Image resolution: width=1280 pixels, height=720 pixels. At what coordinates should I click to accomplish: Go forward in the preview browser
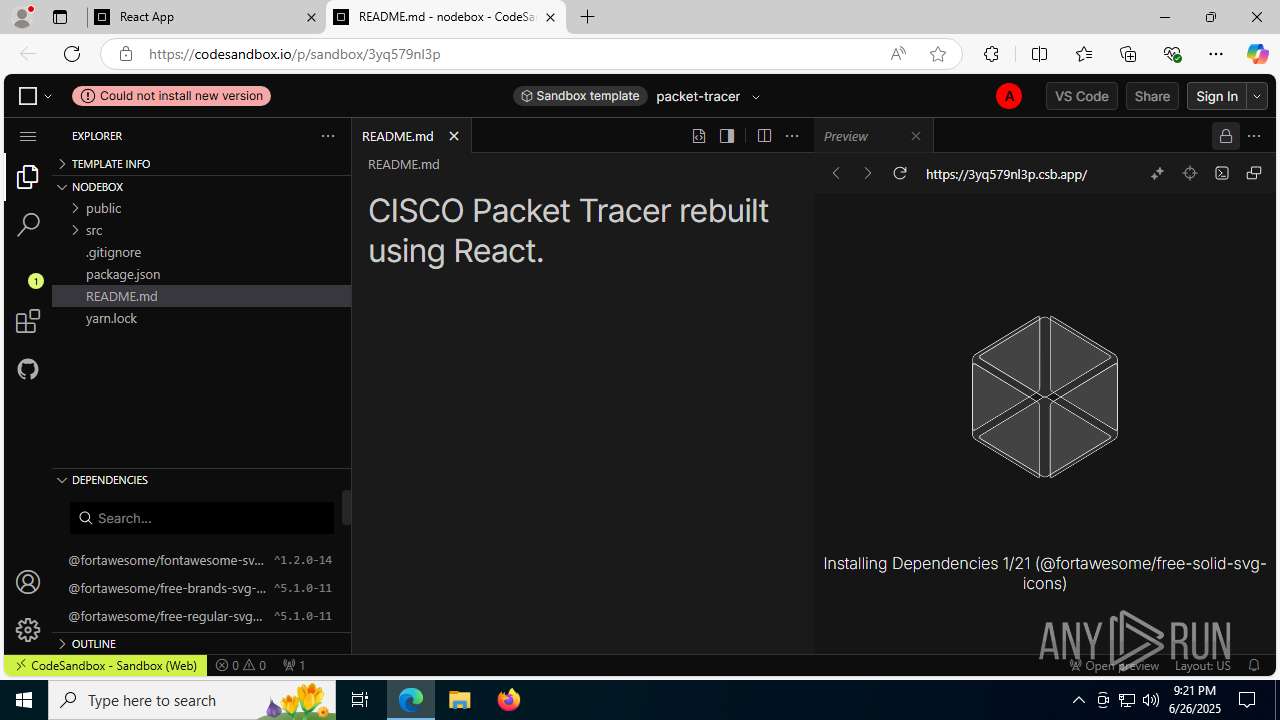pyautogui.click(x=868, y=173)
